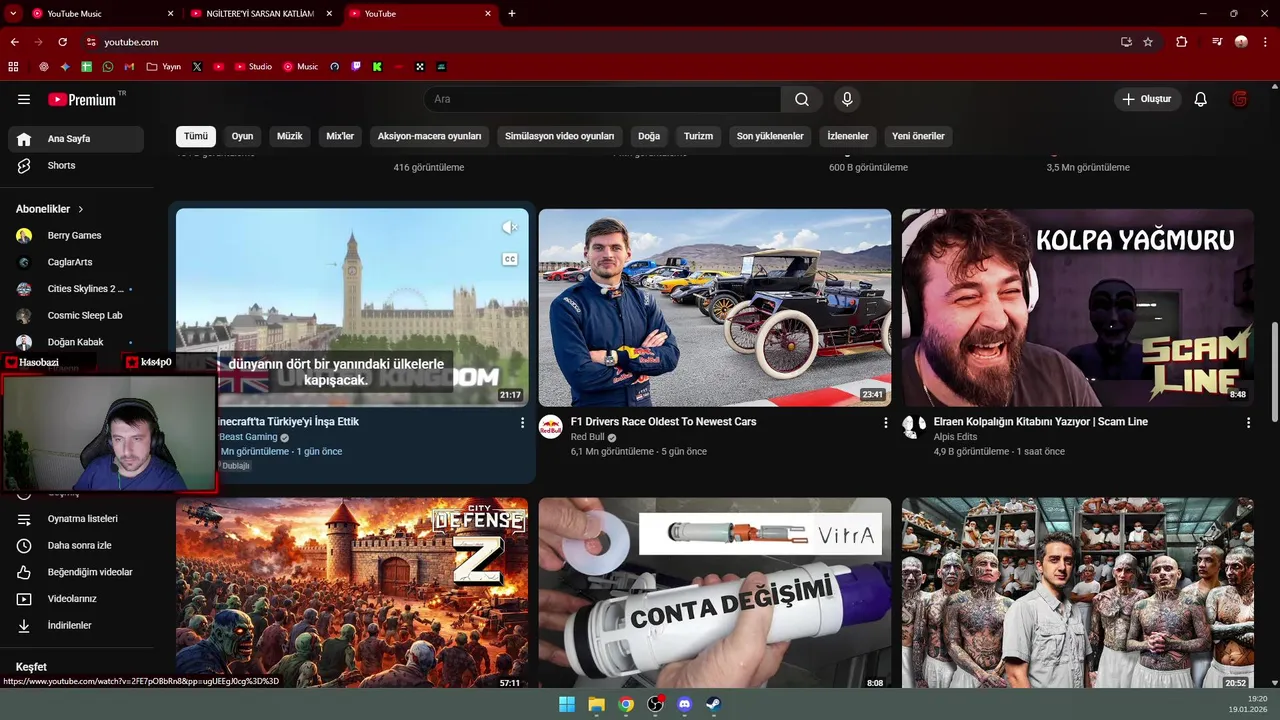Open F1 Drivers Race video thumbnail
The height and width of the screenshot is (720, 1280).
click(x=715, y=308)
